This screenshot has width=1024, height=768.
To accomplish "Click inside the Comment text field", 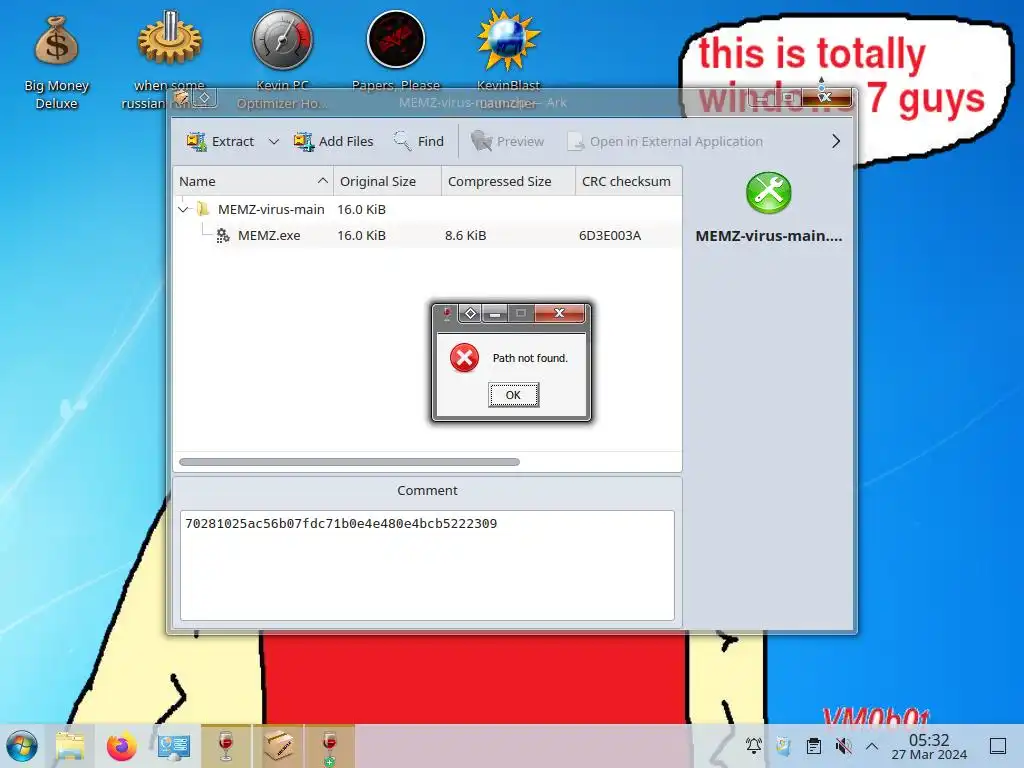I will 427,565.
